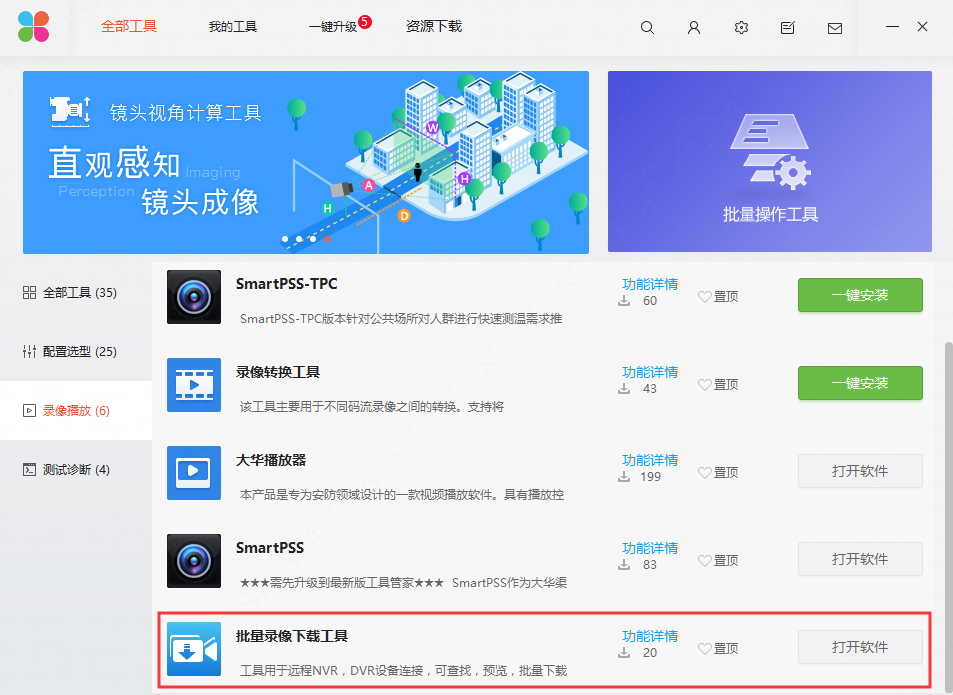Click the SmartPSS description starting with ★★★
The width and height of the screenshot is (953, 695).
(404, 583)
